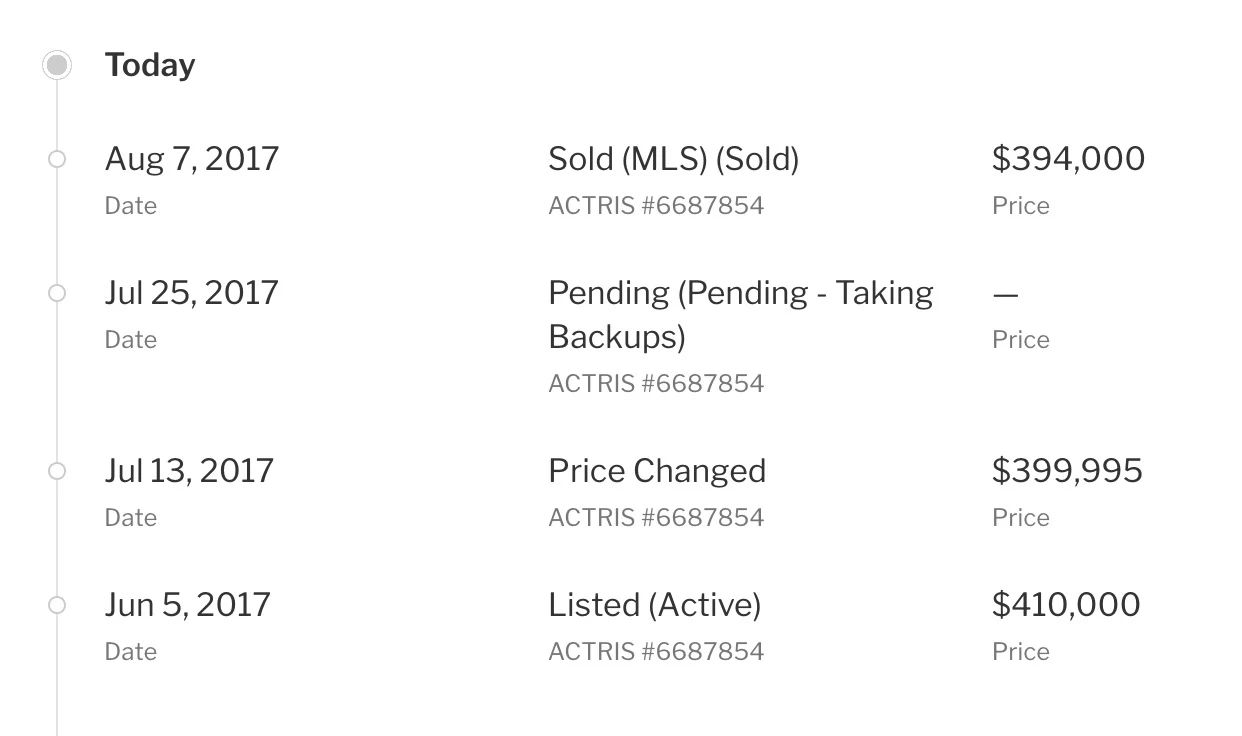Screen dimensions: 1242x736
Task: Select the Jul 25, 2017 date
Action: point(192,293)
